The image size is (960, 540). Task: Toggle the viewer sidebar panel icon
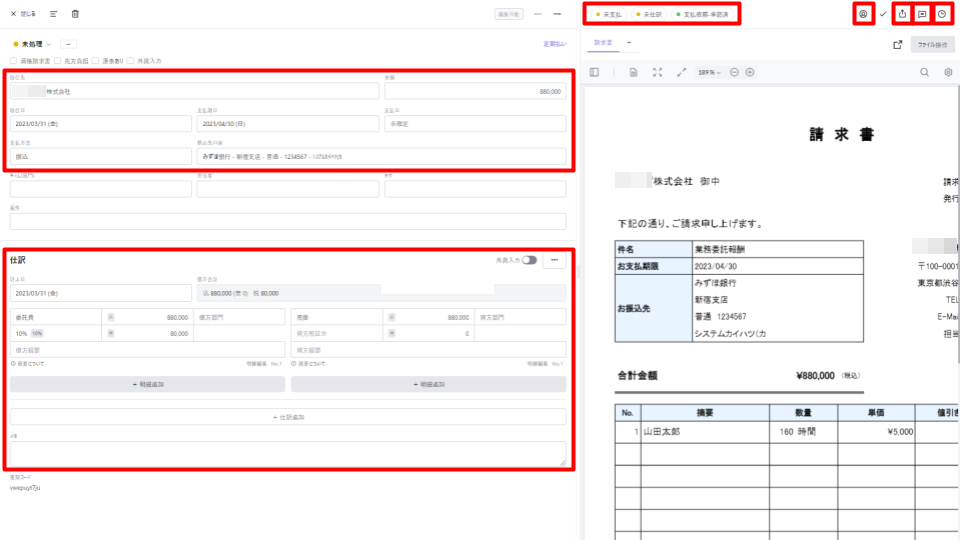(x=594, y=72)
